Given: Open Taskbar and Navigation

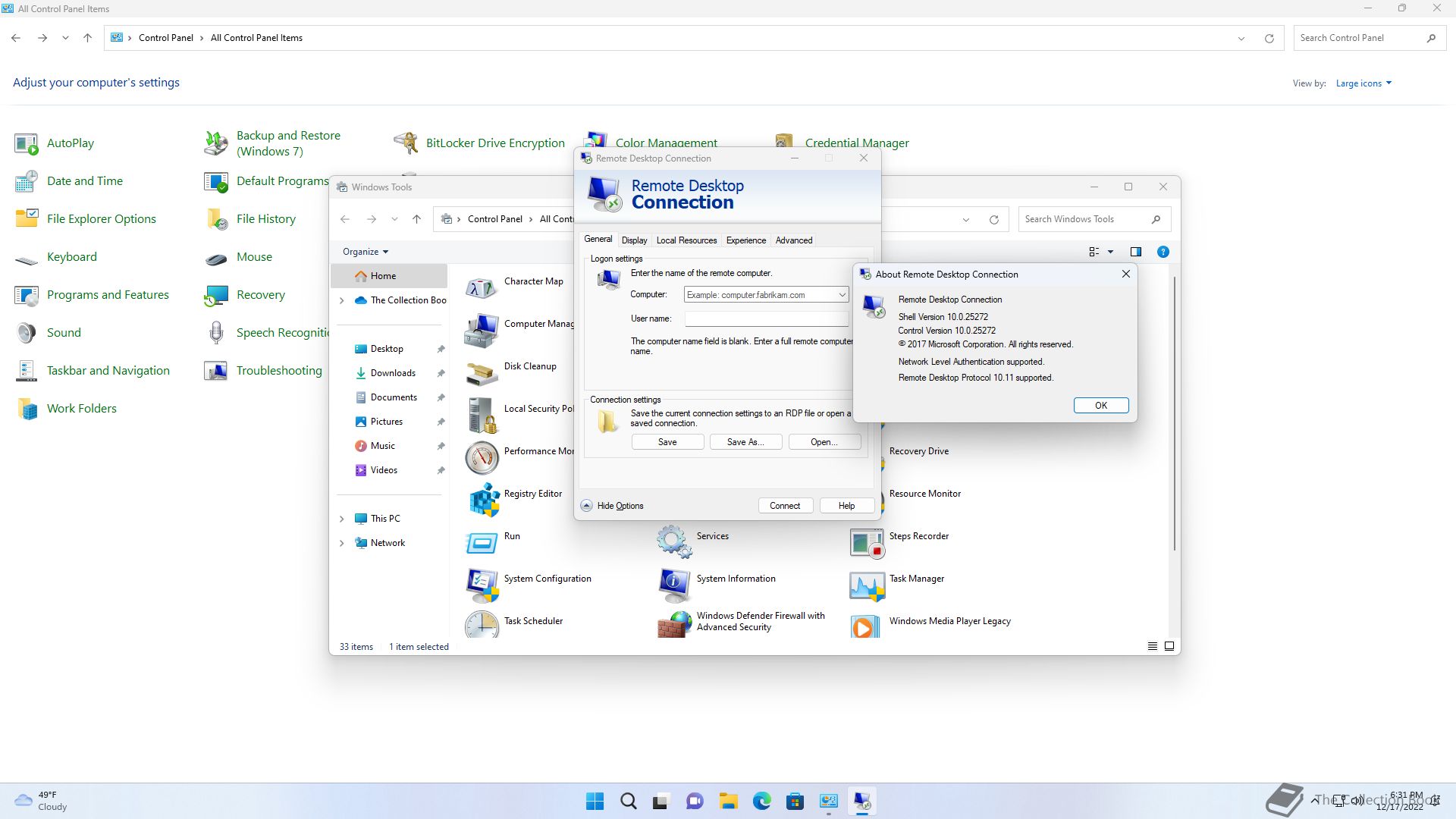Looking at the screenshot, I should pos(92,371).
